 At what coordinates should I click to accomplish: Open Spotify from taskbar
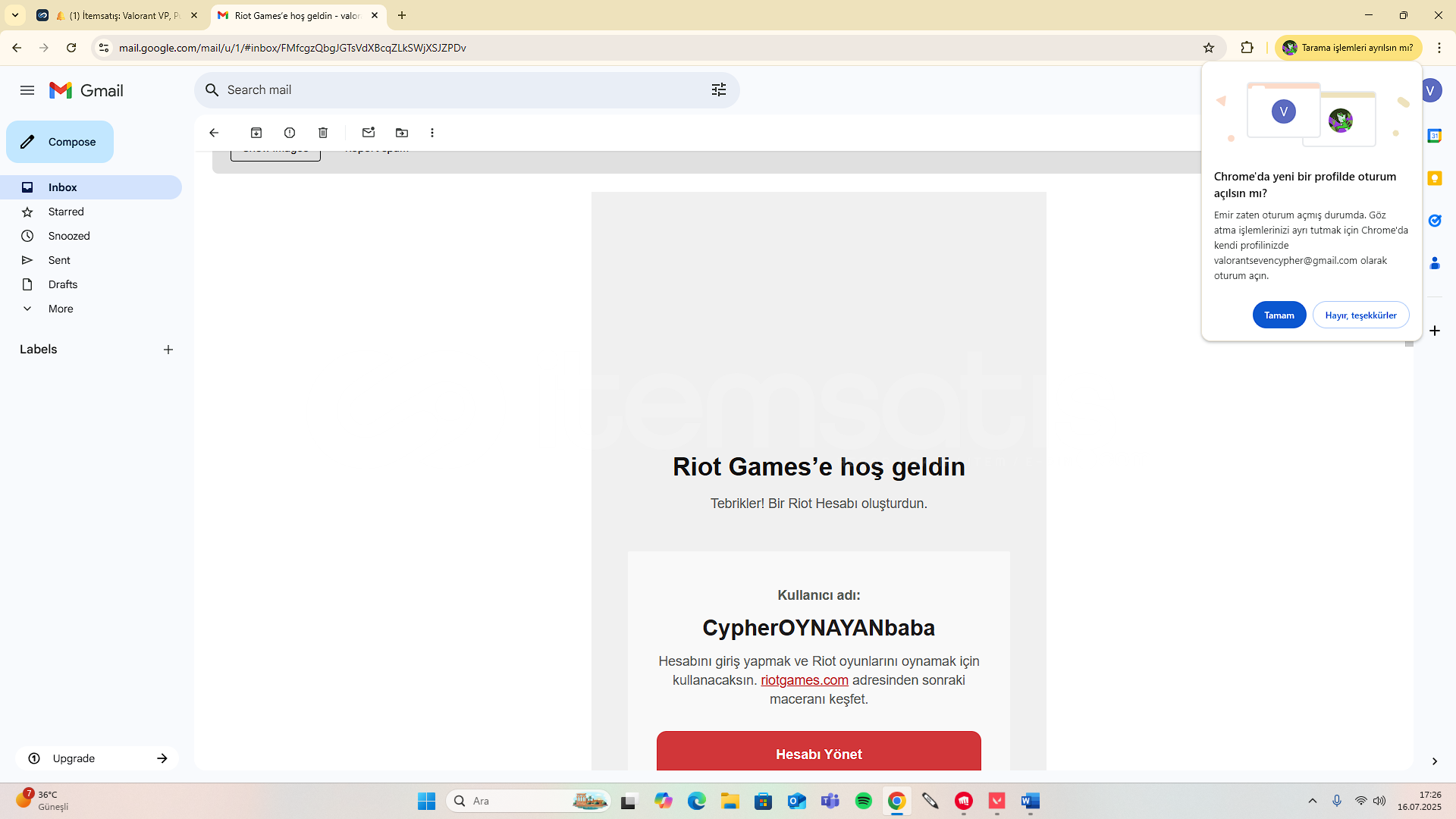pos(863,801)
